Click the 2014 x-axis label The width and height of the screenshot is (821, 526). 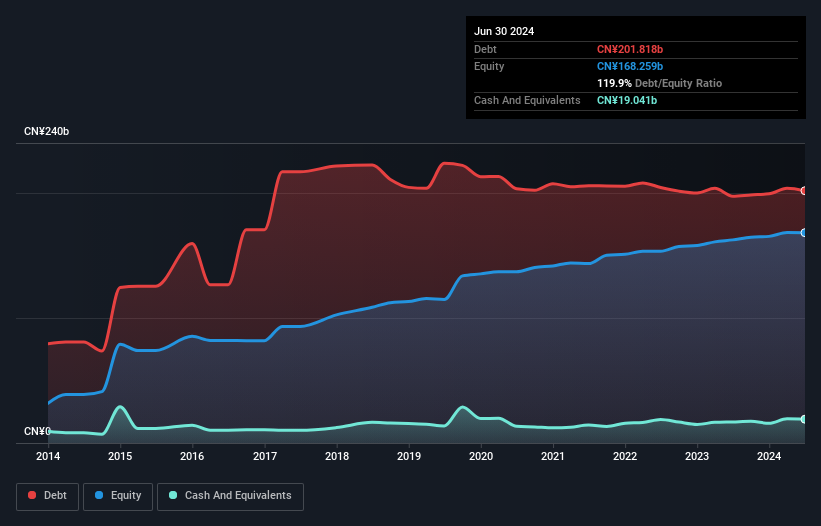pos(48,456)
